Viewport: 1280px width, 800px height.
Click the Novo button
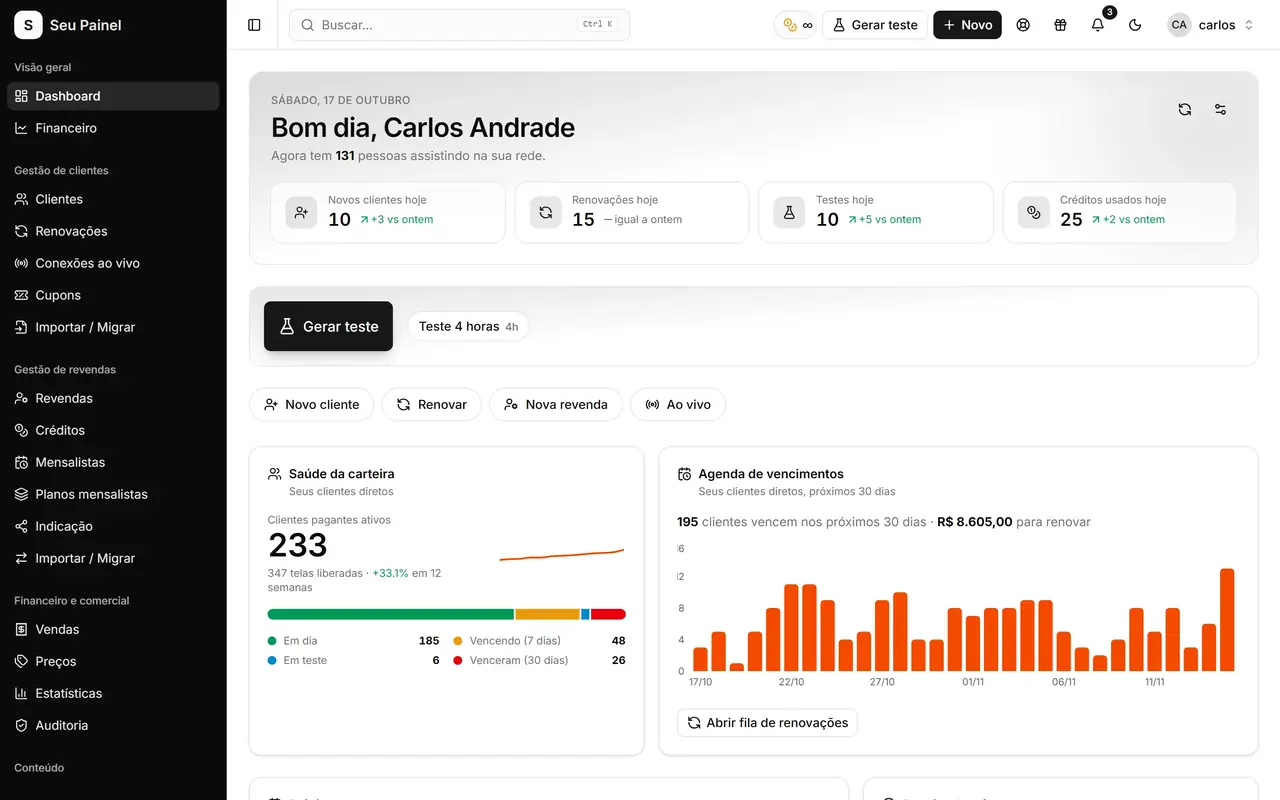click(x=967, y=25)
